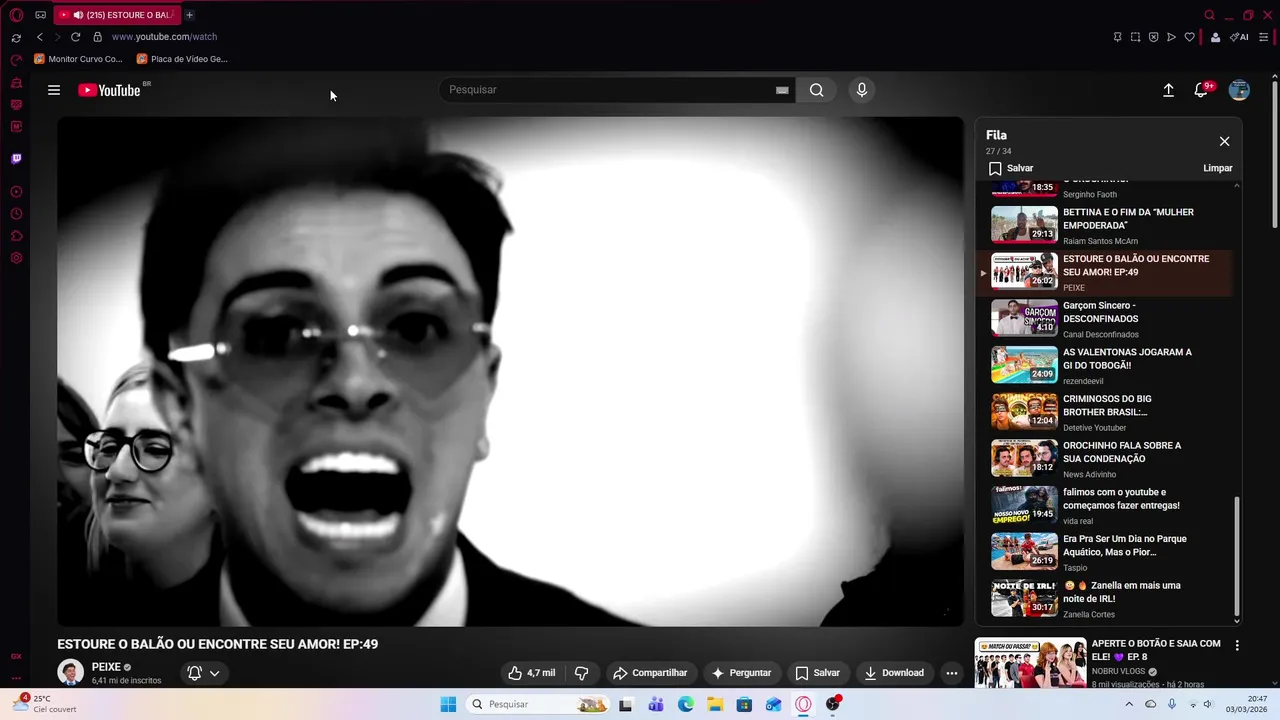Click the Compartilhar button
The image size is (1280, 720).
[650, 673]
